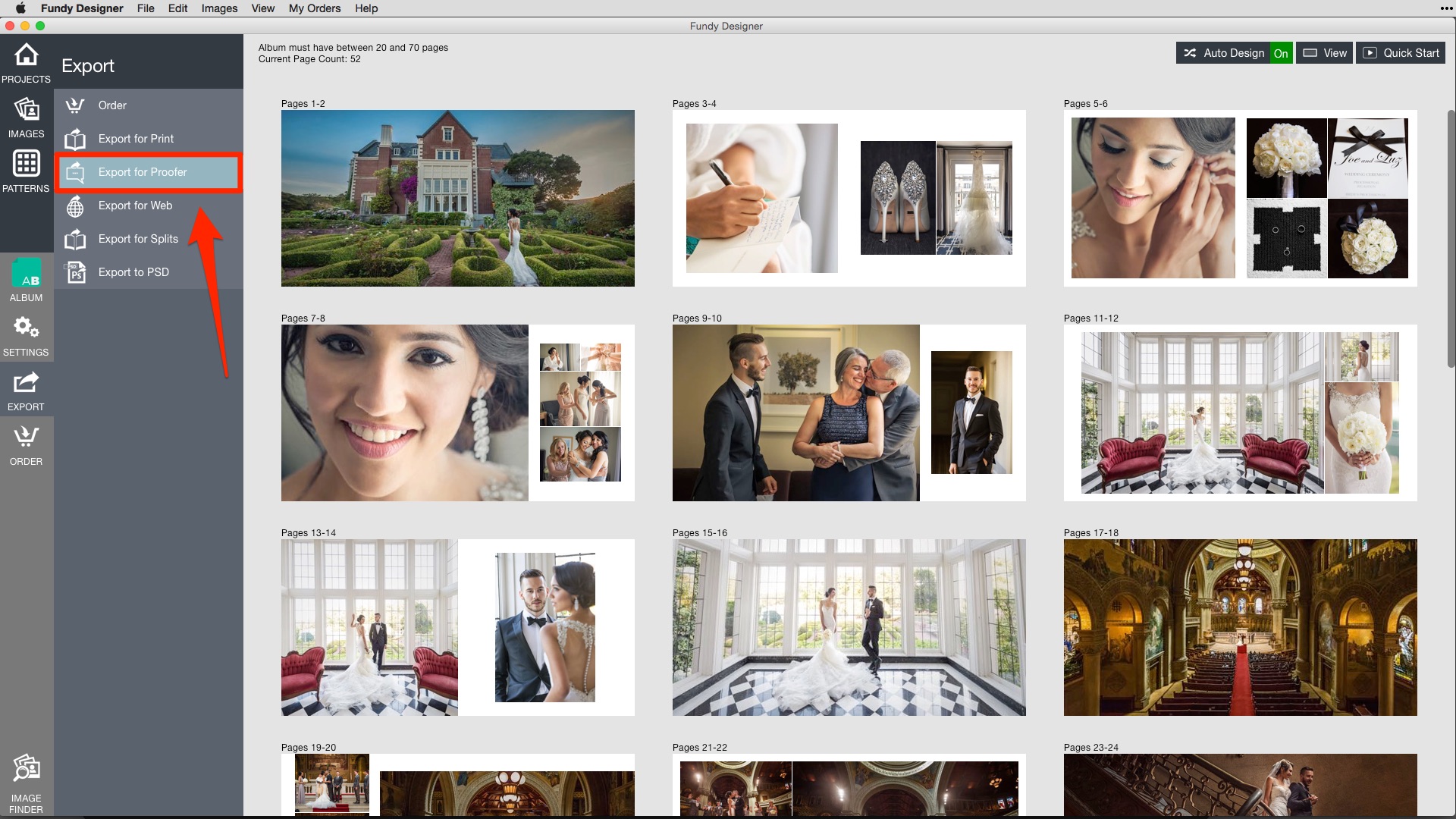Select the Pages 1-2 spread thumbnail
This screenshot has height=819, width=1456.
[x=458, y=198]
